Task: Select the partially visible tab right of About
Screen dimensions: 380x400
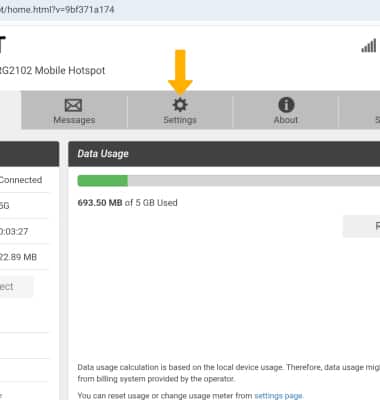Action: (x=360, y=110)
